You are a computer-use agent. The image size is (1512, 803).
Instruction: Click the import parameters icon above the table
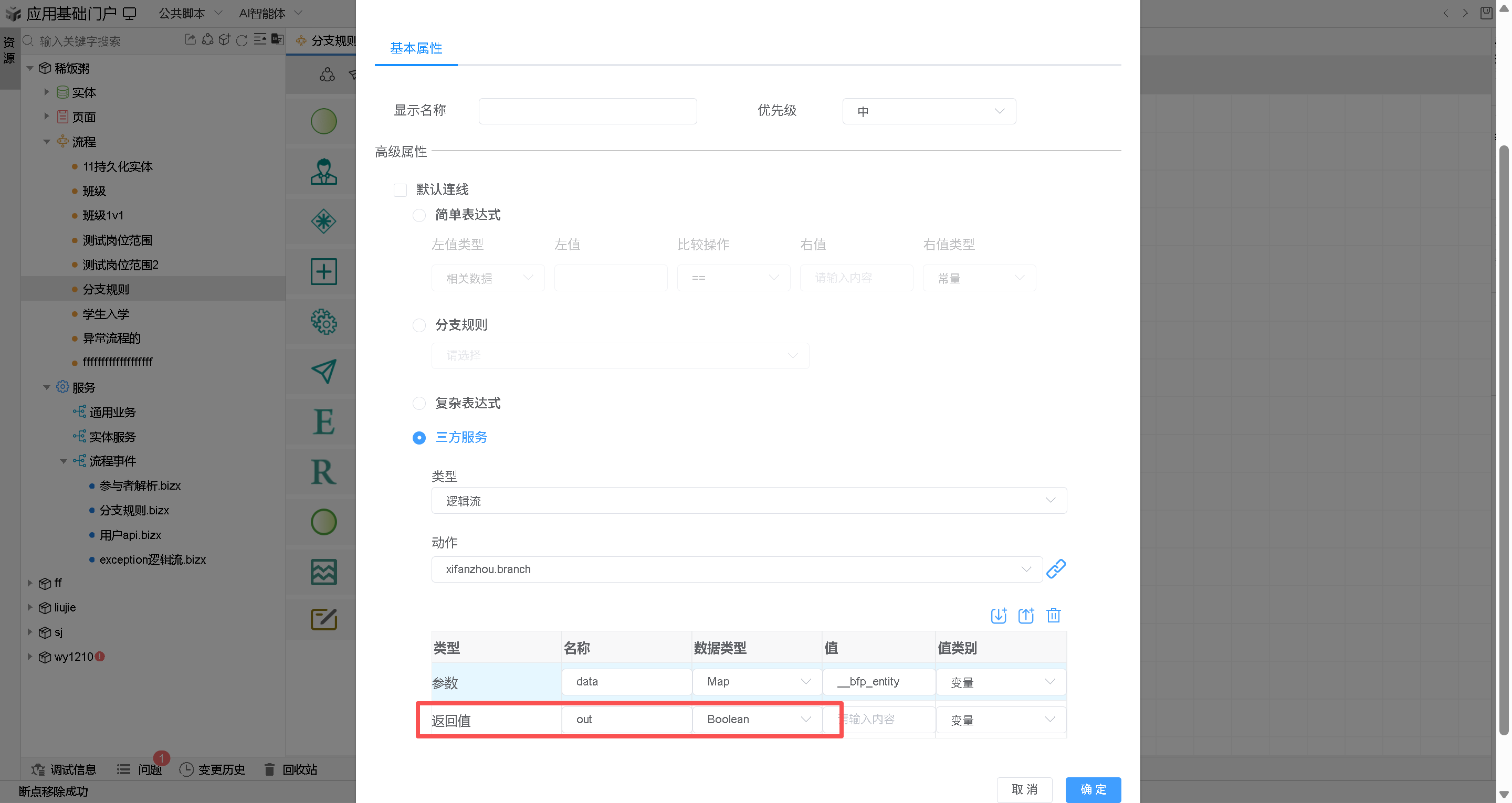[999, 615]
